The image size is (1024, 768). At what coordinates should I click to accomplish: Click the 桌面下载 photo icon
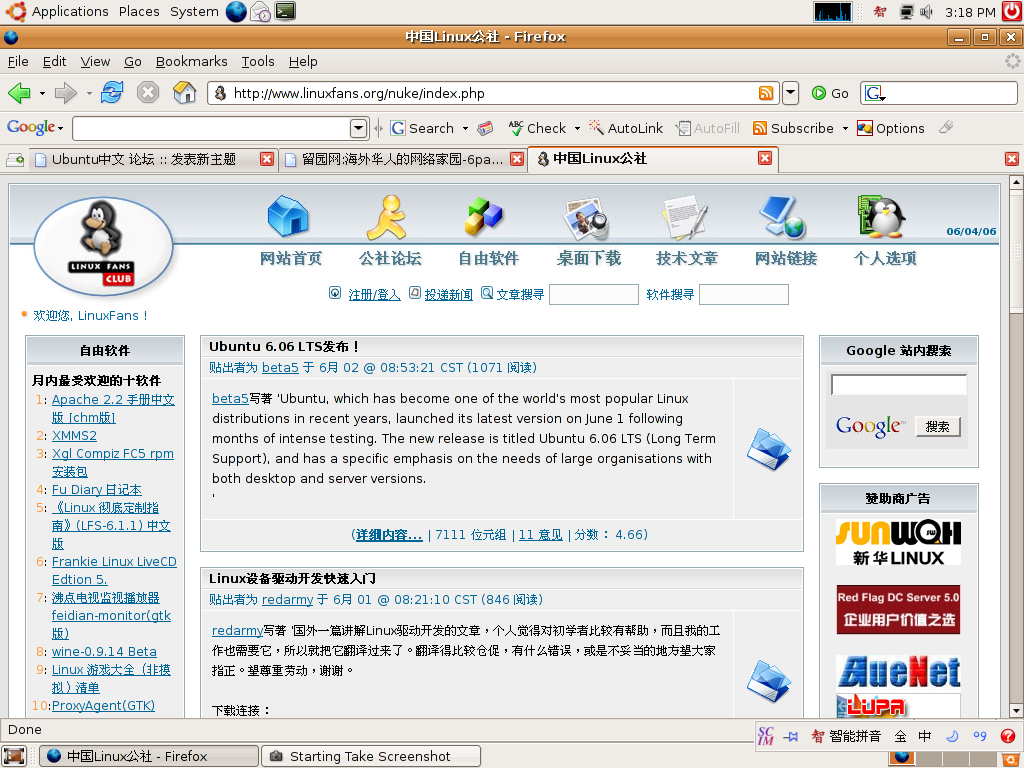586,219
